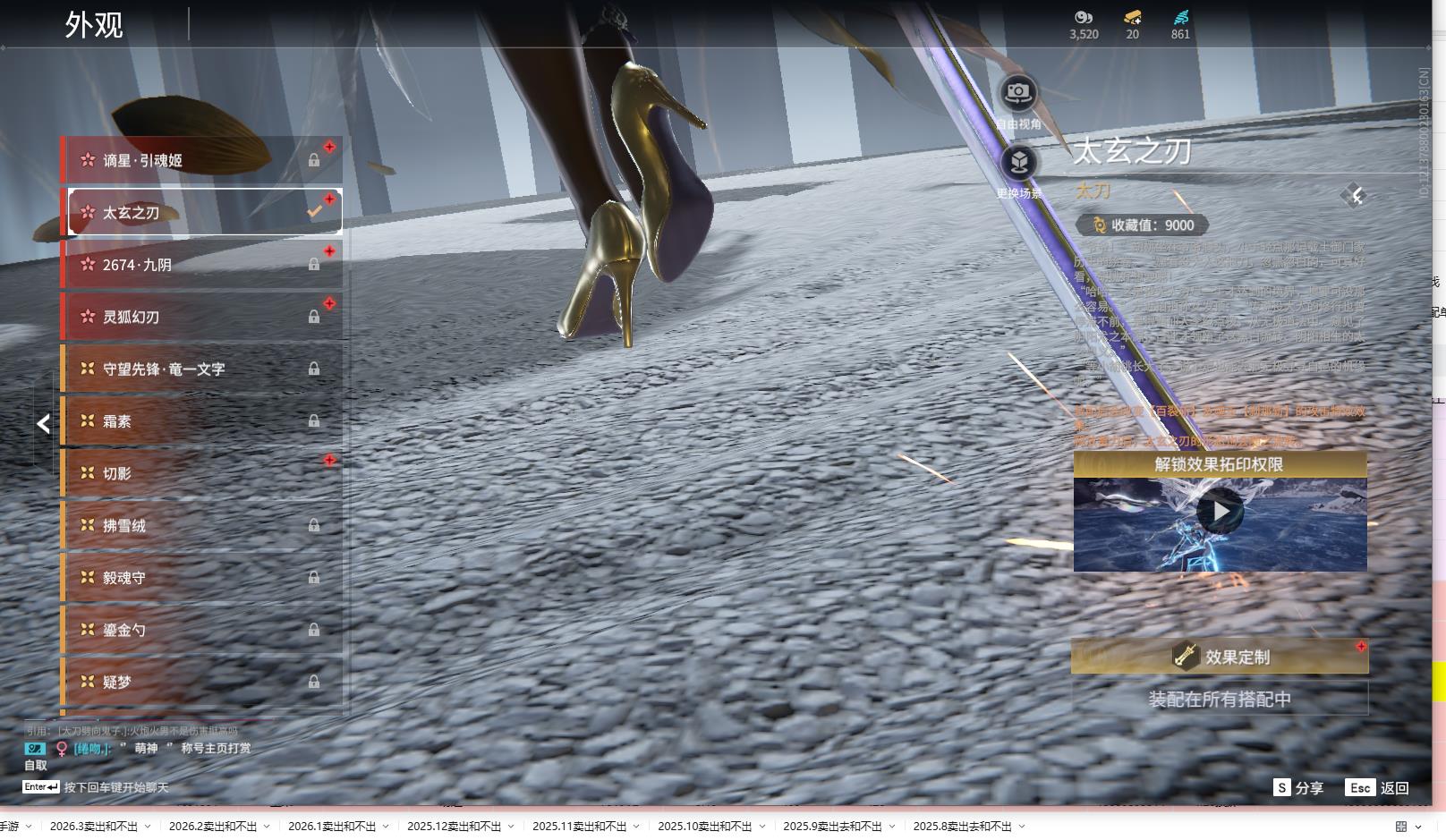Click the Esc 返回 button
The height and width of the screenshot is (840, 1446).
click(x=1377, y=787)
